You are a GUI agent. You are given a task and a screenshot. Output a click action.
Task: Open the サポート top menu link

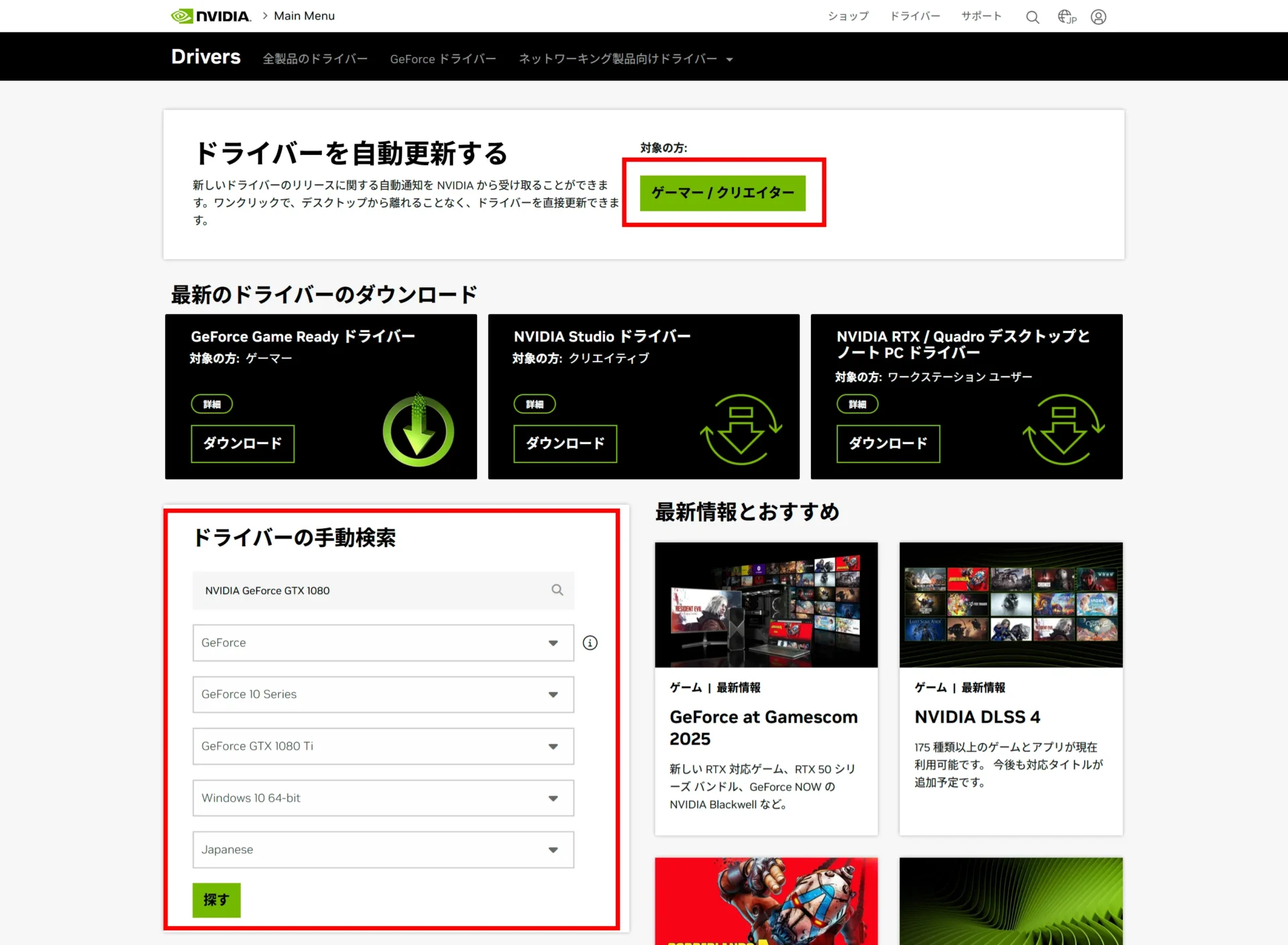coord(981,16)
